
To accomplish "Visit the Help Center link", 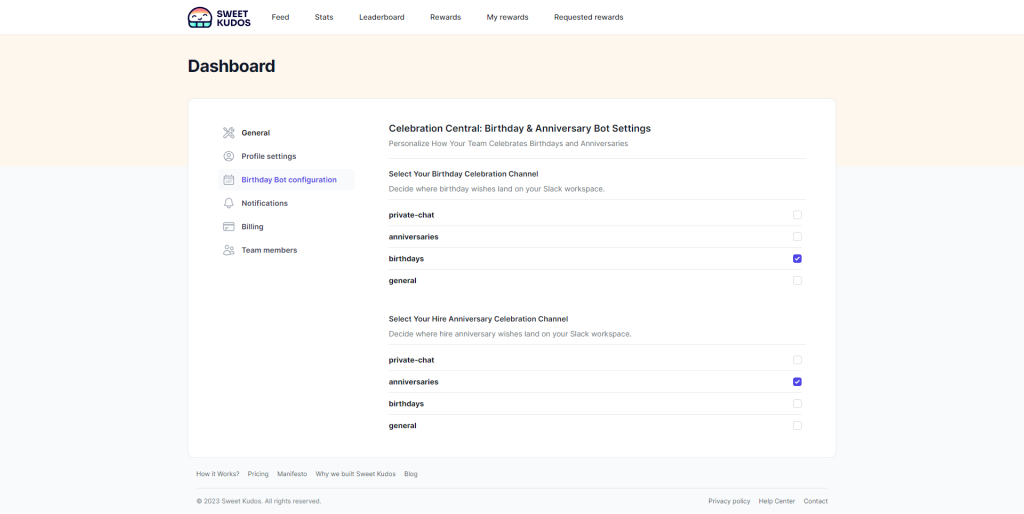I will click(x=777, y=501).
